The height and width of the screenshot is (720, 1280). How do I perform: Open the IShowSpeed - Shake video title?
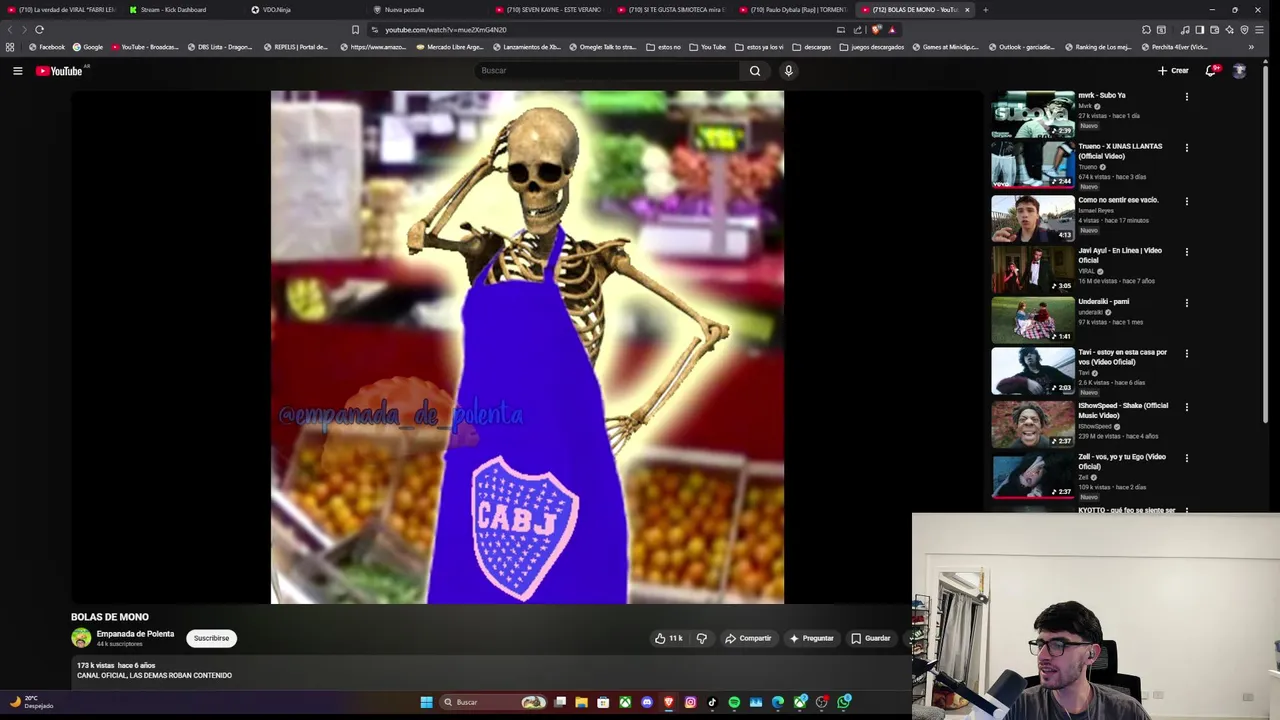[x=1122, y=410]
